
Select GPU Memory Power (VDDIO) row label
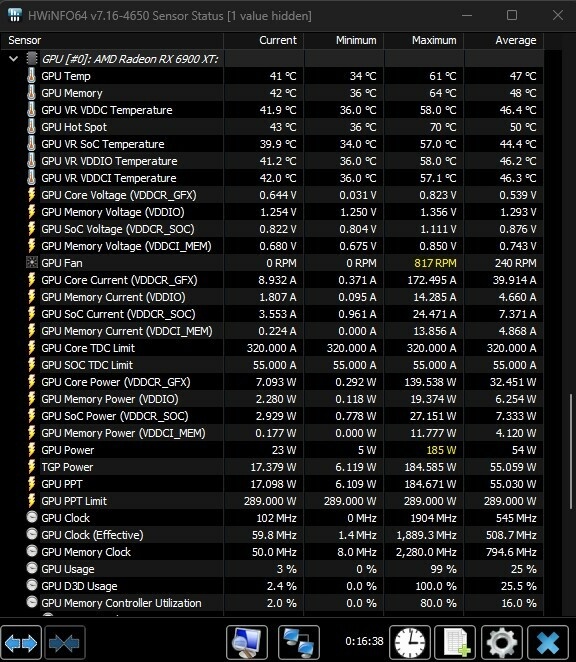coord(110,399)
